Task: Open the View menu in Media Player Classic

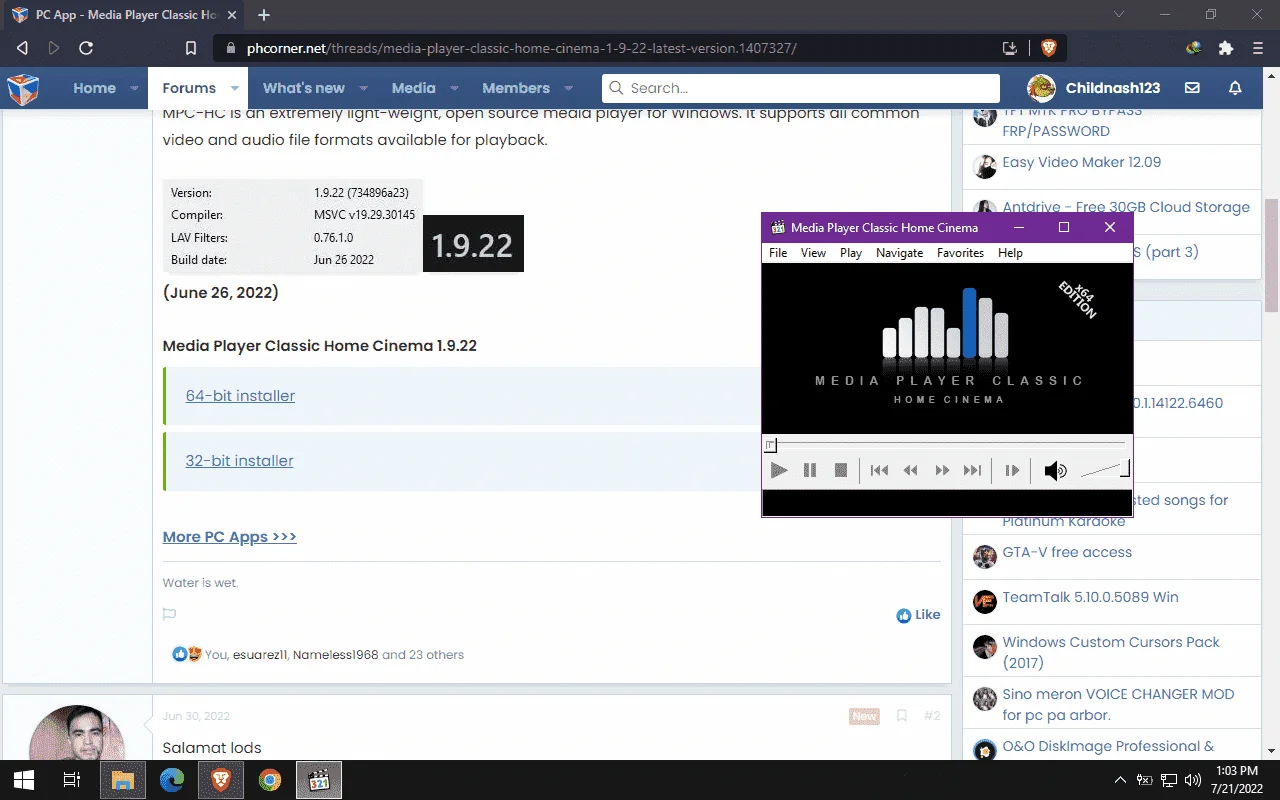Action: (x=813, y=253)
